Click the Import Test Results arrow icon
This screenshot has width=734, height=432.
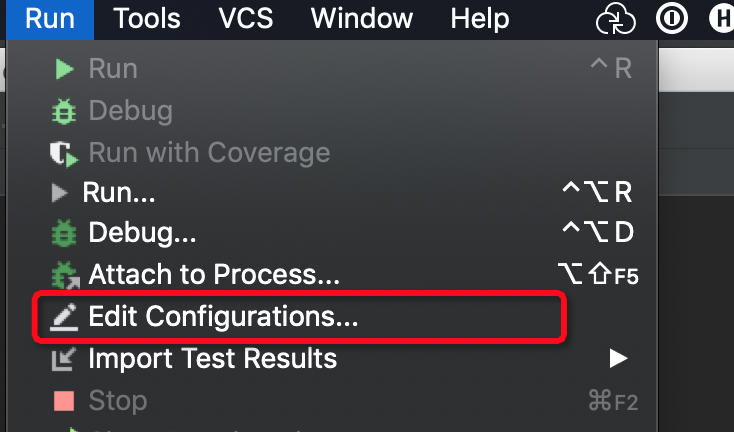point(64,357)
